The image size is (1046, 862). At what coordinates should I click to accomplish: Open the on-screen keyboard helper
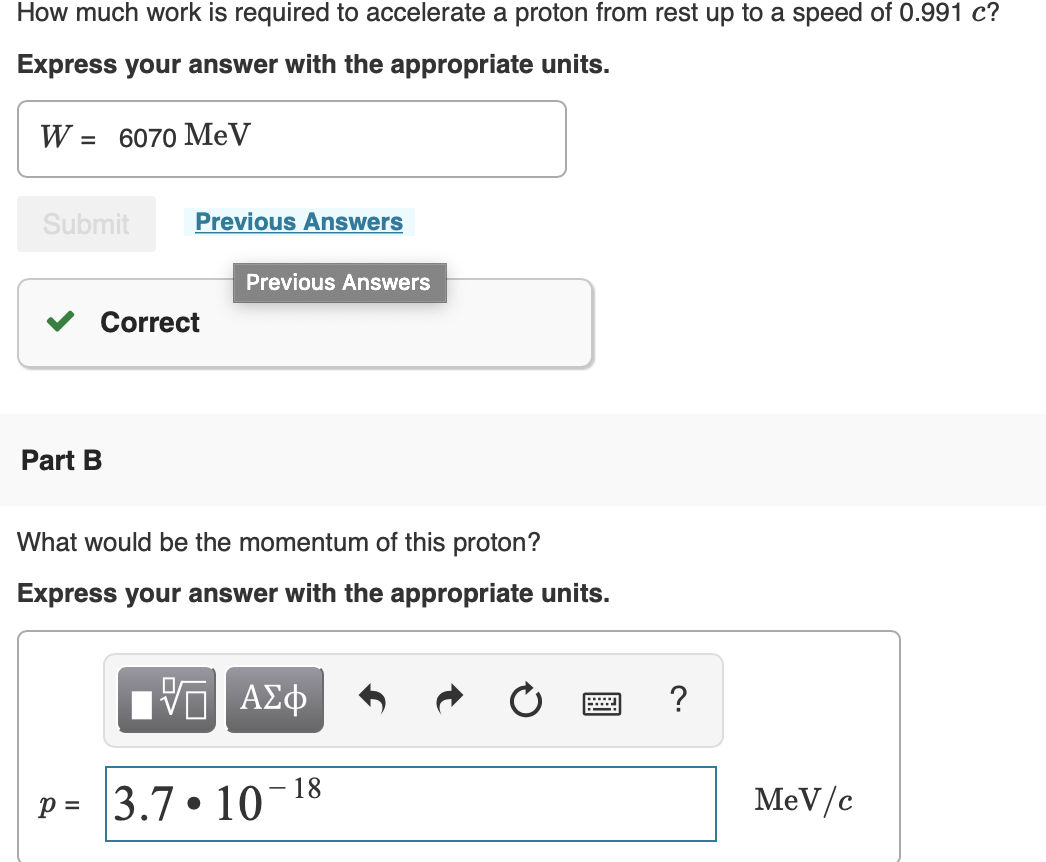[603, 701]
